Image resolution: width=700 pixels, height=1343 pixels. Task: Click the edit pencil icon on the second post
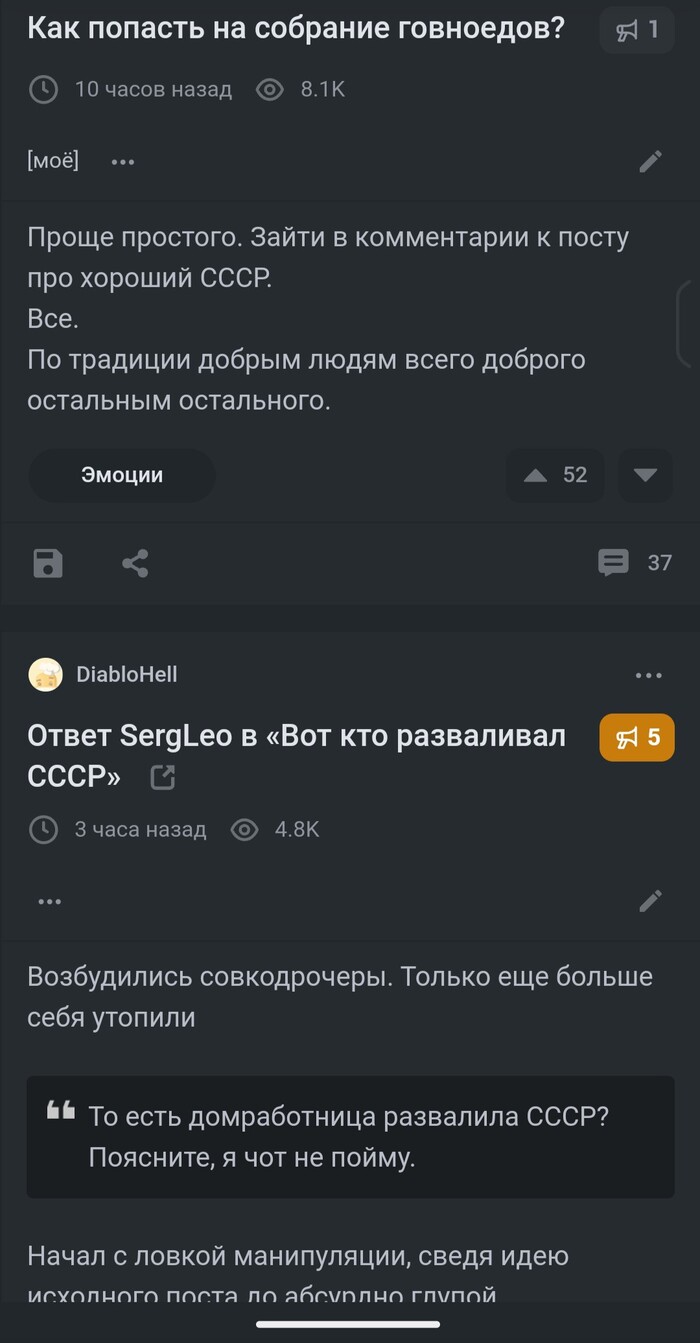(x=651, y=900)
